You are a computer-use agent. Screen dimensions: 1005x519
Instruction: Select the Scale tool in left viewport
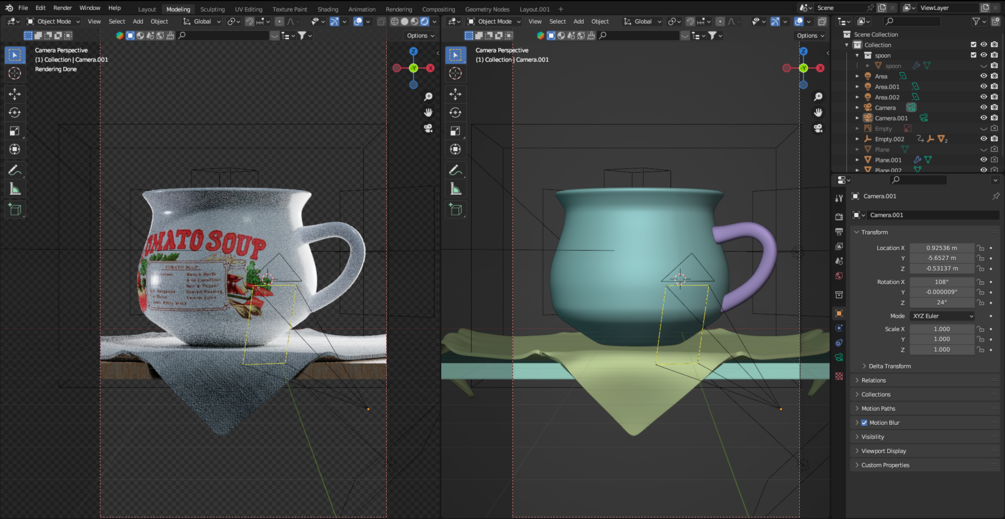[x=14, y=131]
